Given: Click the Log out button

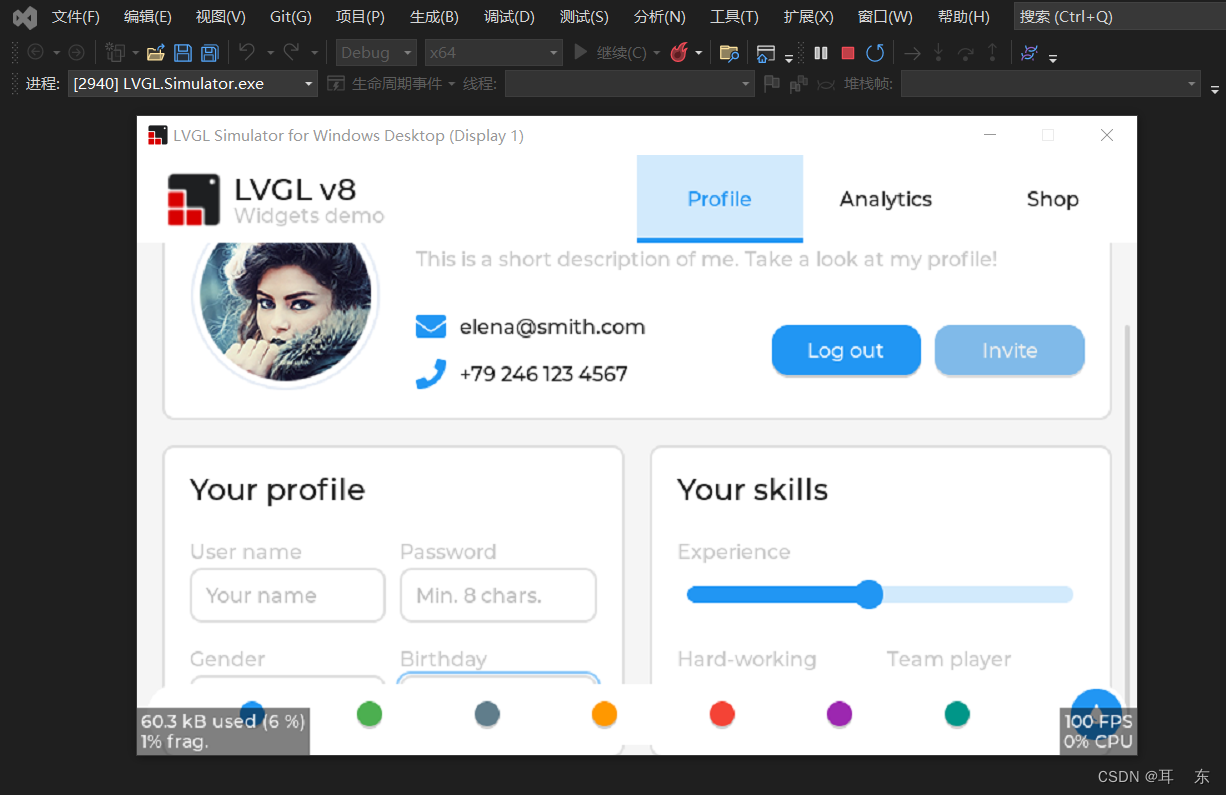Looking at the screenshot, I should pyautogui.click(x=846, y=350).
